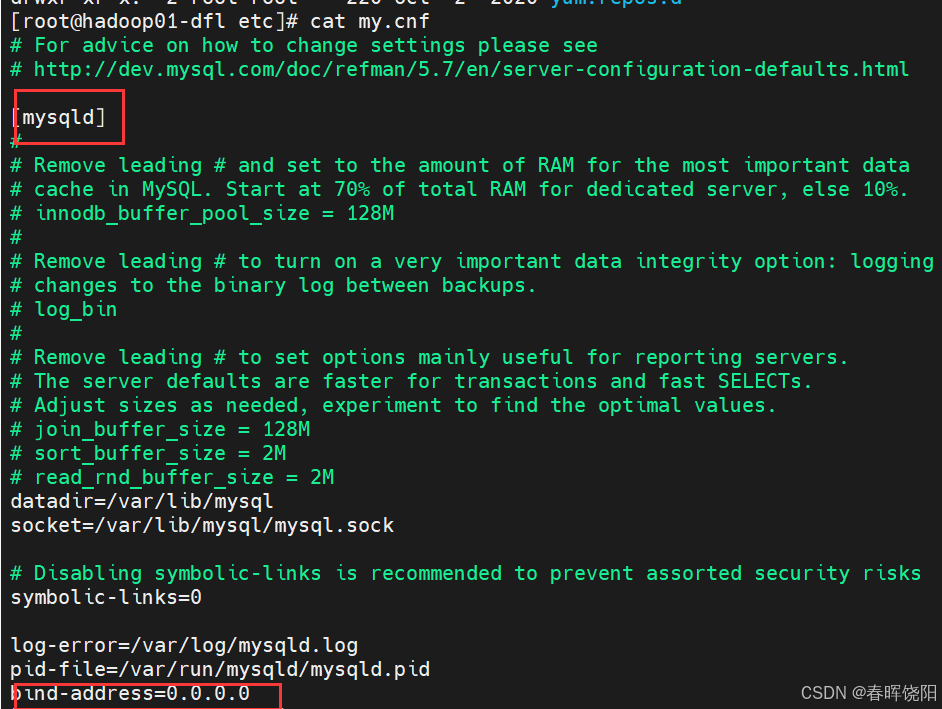942x709 pixels.
Task: Click the symbolic-links=0 setting
Action: [106, 597]
